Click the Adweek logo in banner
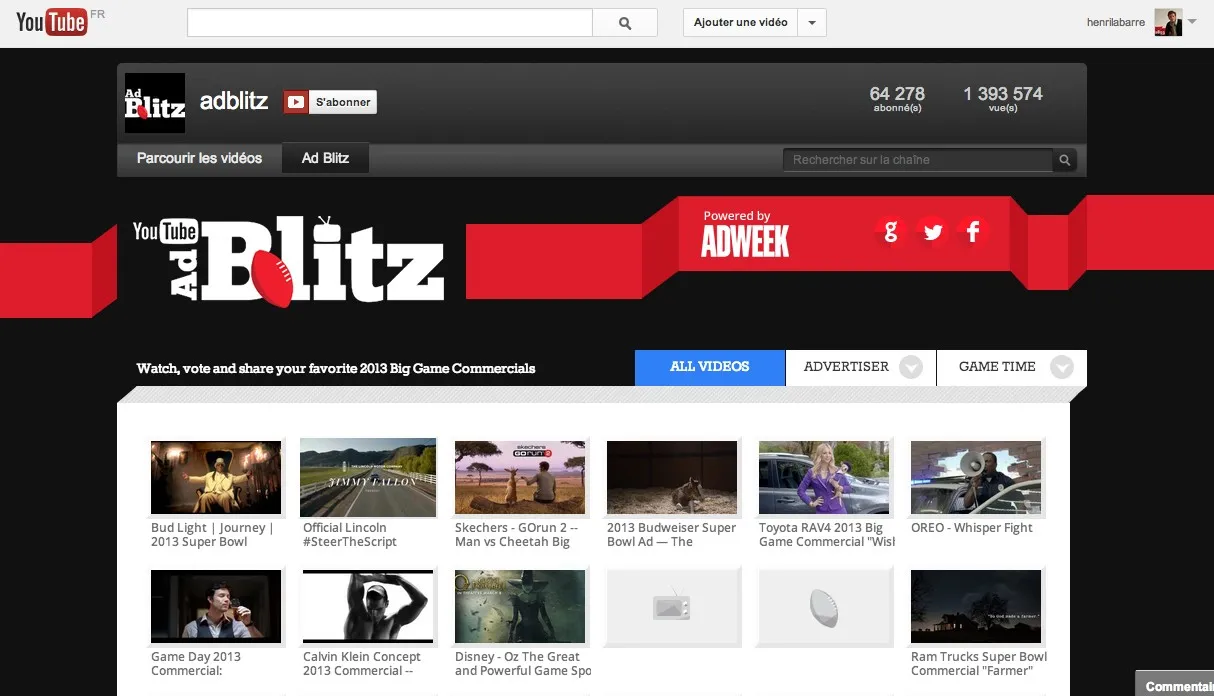 click(x=745, y=241)
